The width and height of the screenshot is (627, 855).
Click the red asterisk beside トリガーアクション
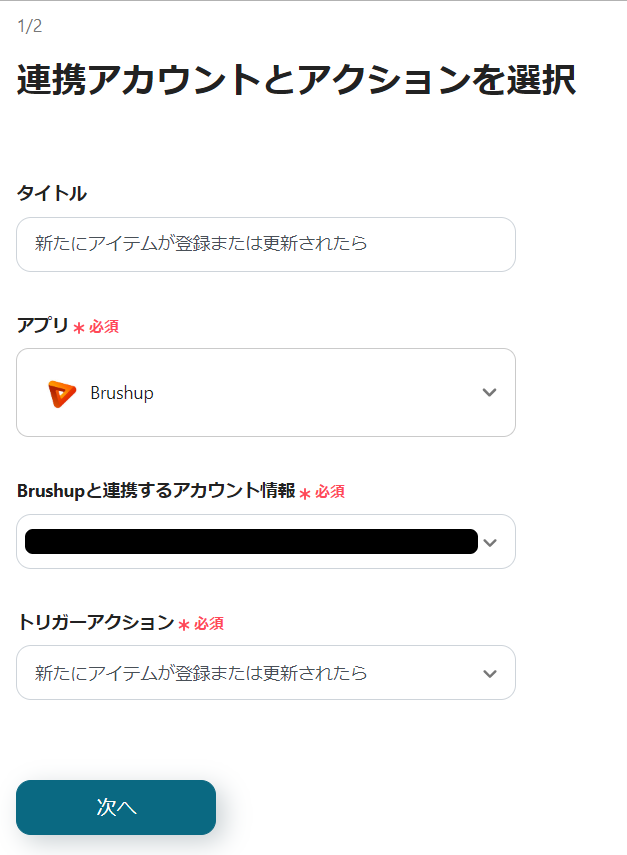pyautogui.click(x=184, y=625)
